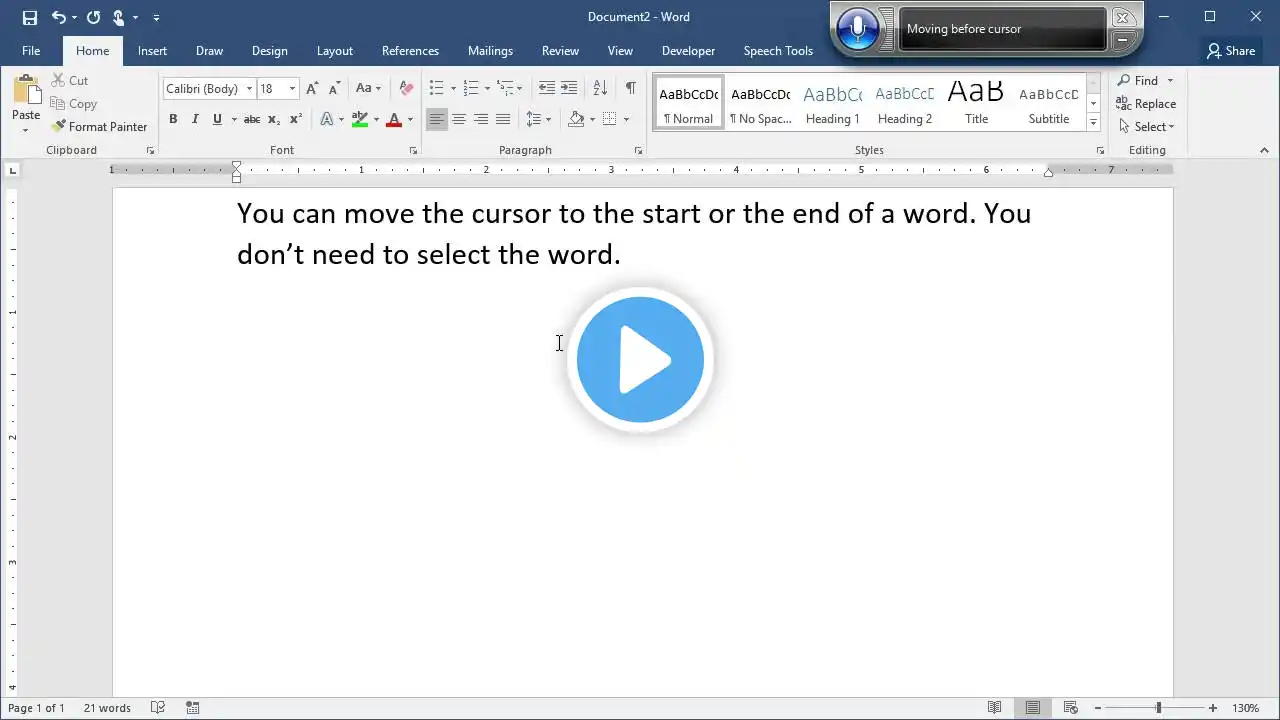
Task: Open the References tab
Action: point(410,51)
